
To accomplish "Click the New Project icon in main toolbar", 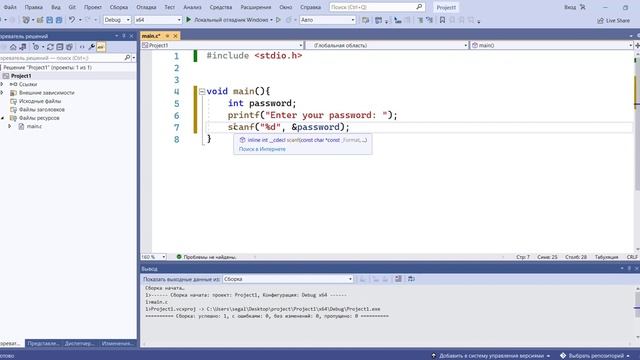I will click(x=26, y=20).
